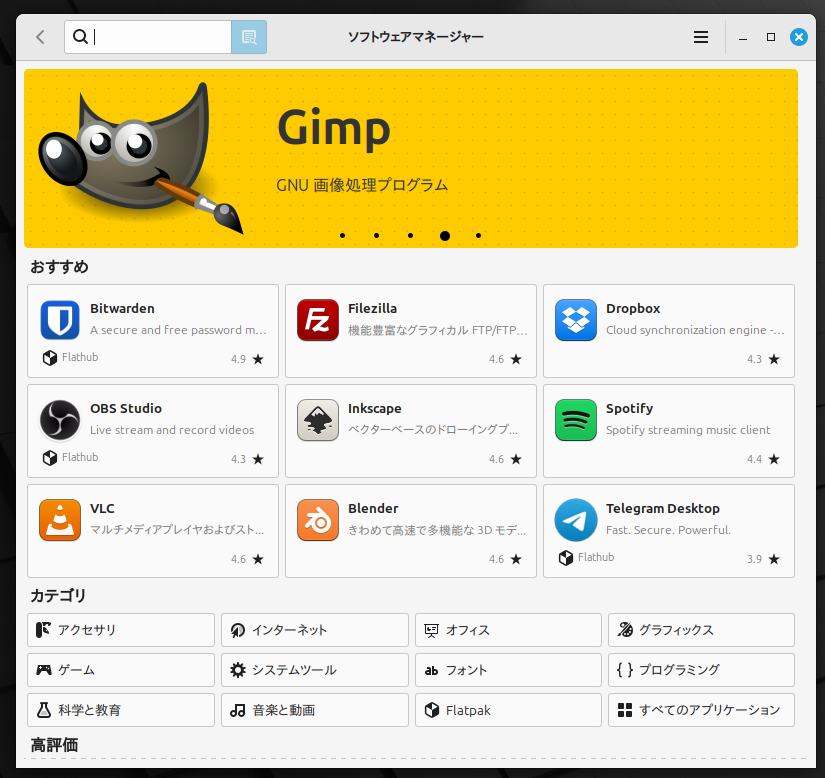Screen dimensions: 825x778
Task: Toggle the search options button beside search field
Action: [x=249, y=37]
